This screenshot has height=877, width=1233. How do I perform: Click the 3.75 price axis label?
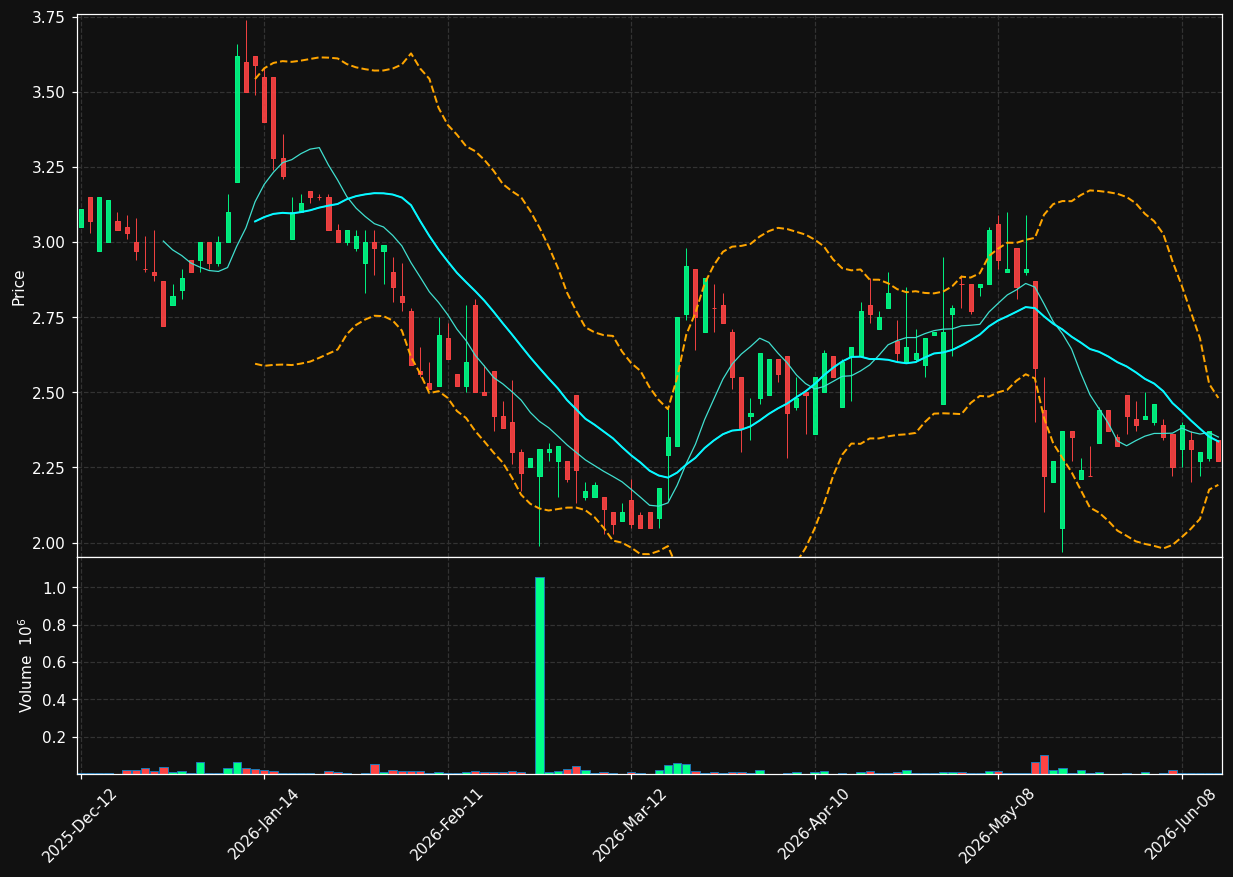pos(49,18)
